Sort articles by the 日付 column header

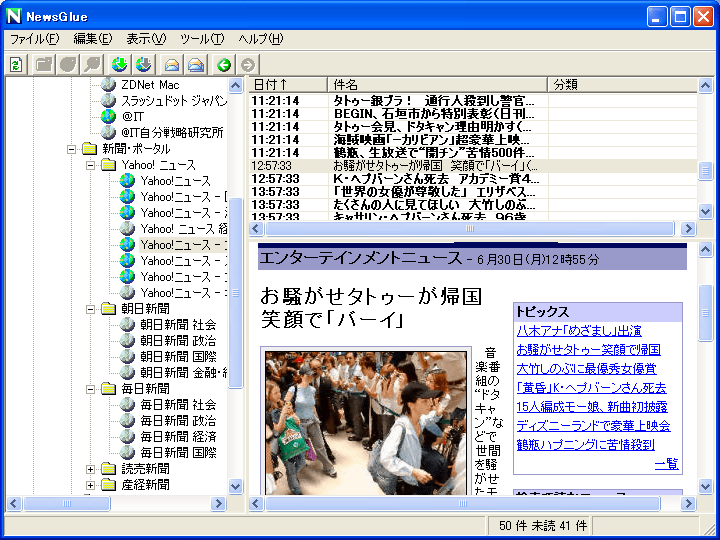coord(288,84)
